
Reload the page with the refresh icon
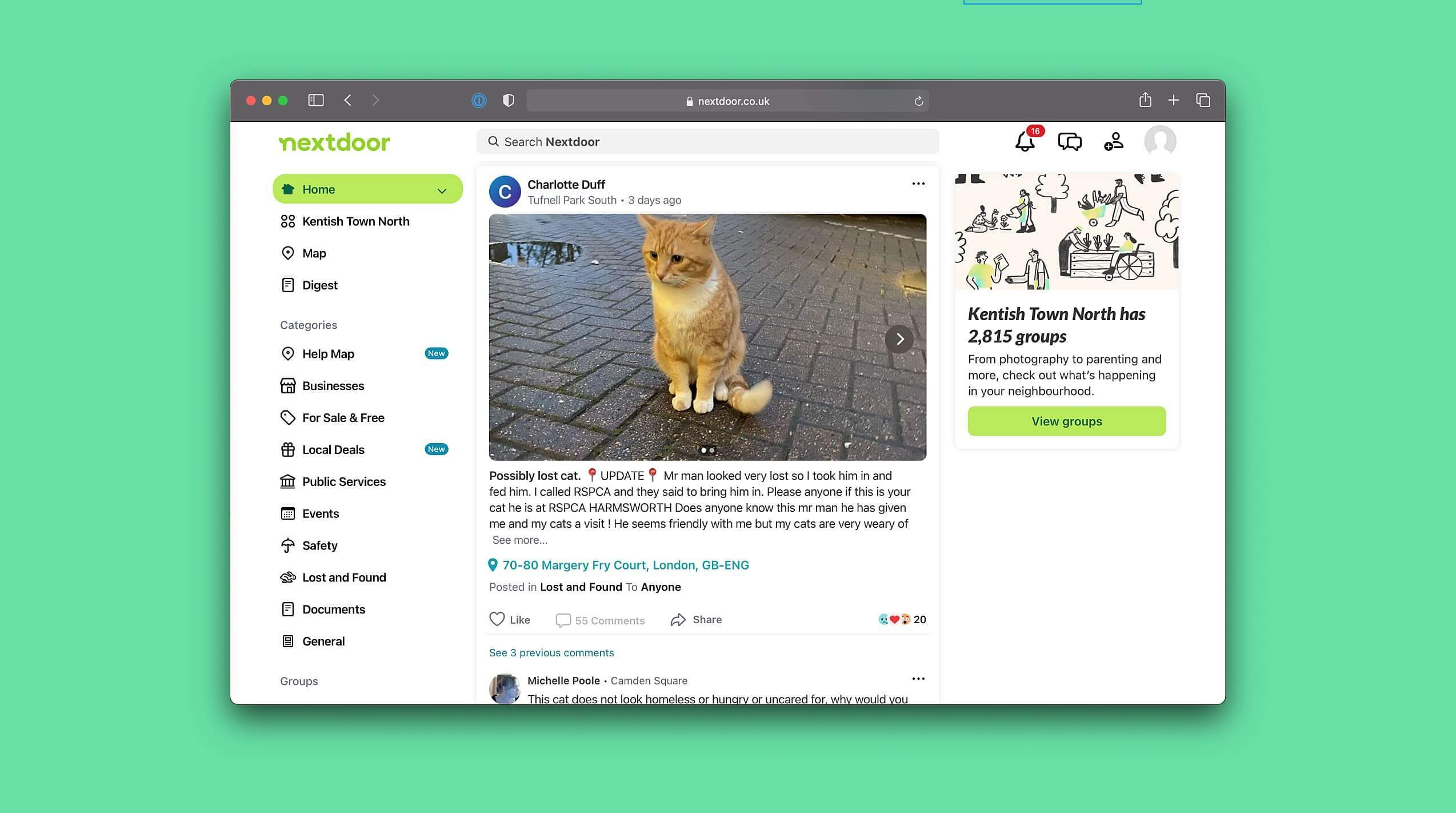[x=919, y=101]
